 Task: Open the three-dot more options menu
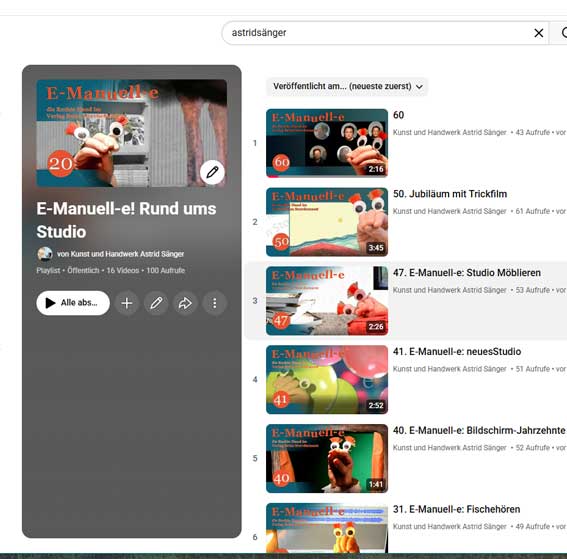click(214, 303)
